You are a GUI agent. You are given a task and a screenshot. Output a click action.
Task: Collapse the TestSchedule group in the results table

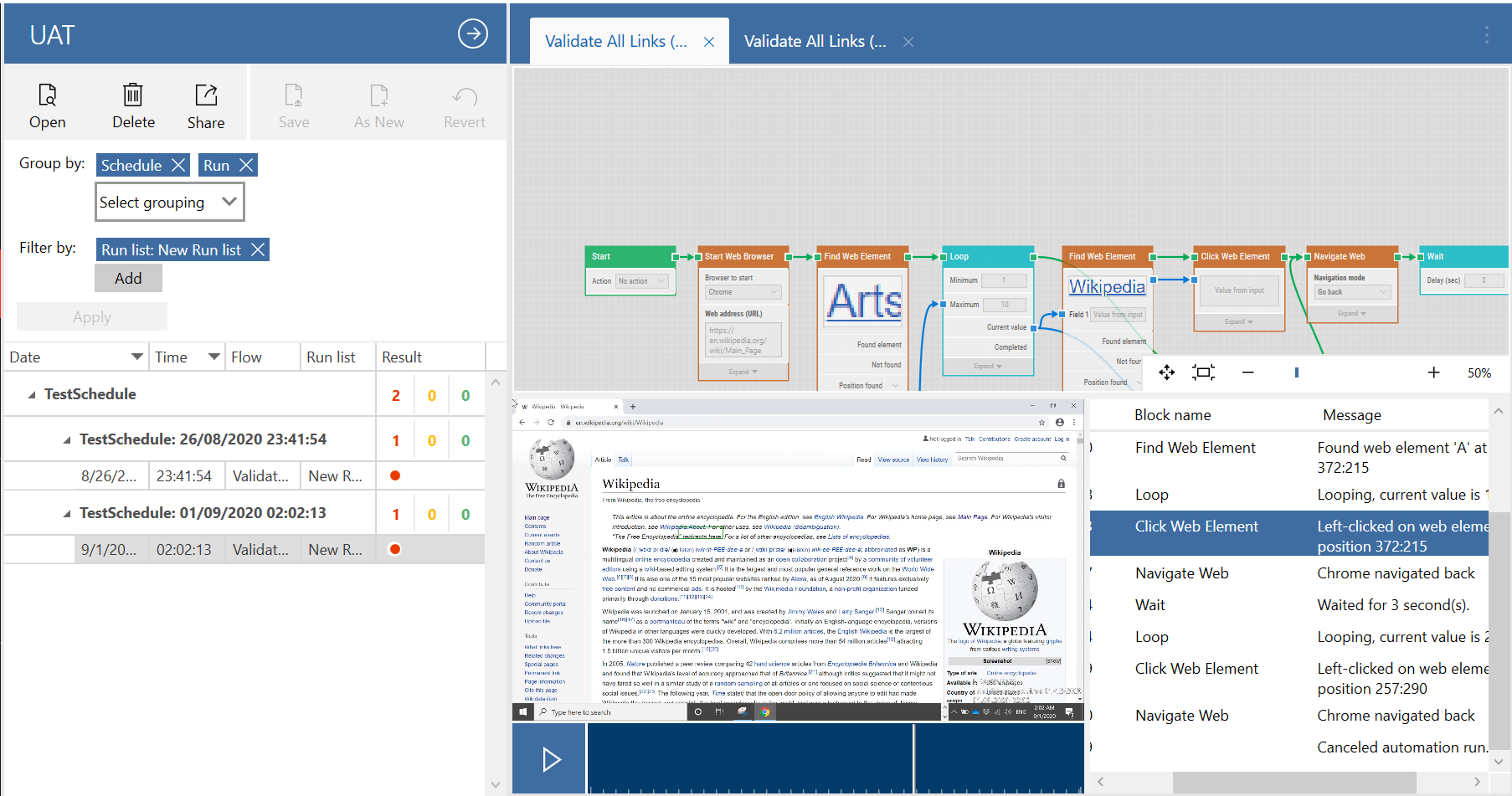(32, 394)
